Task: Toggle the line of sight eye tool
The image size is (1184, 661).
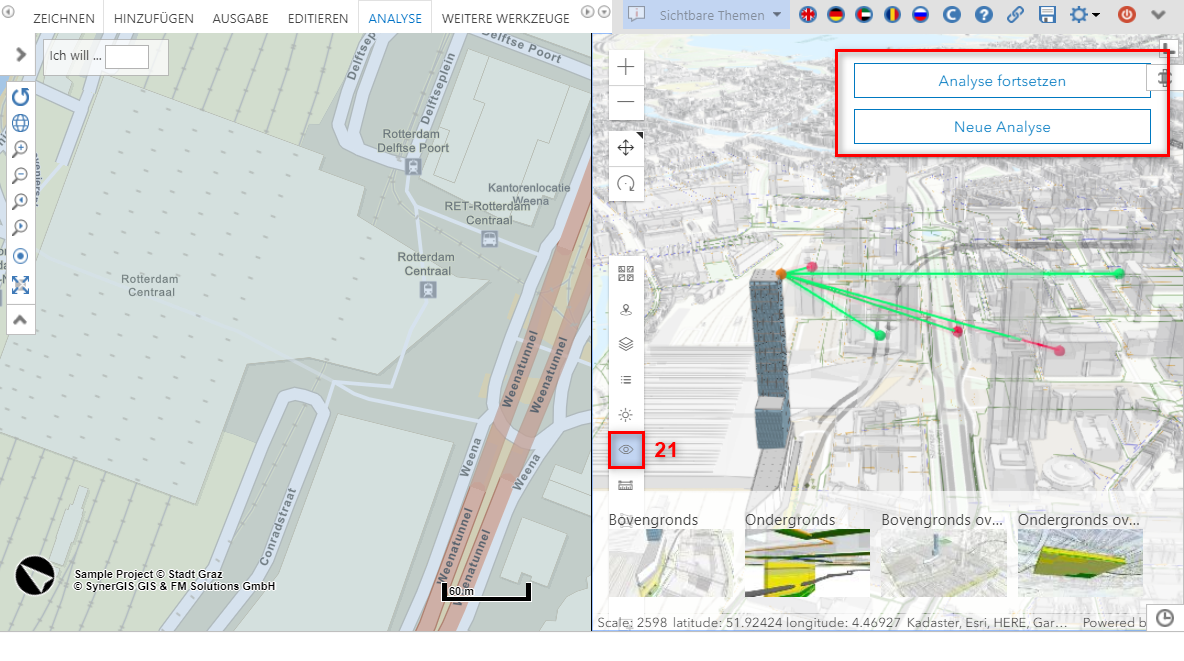Action: 626,450
